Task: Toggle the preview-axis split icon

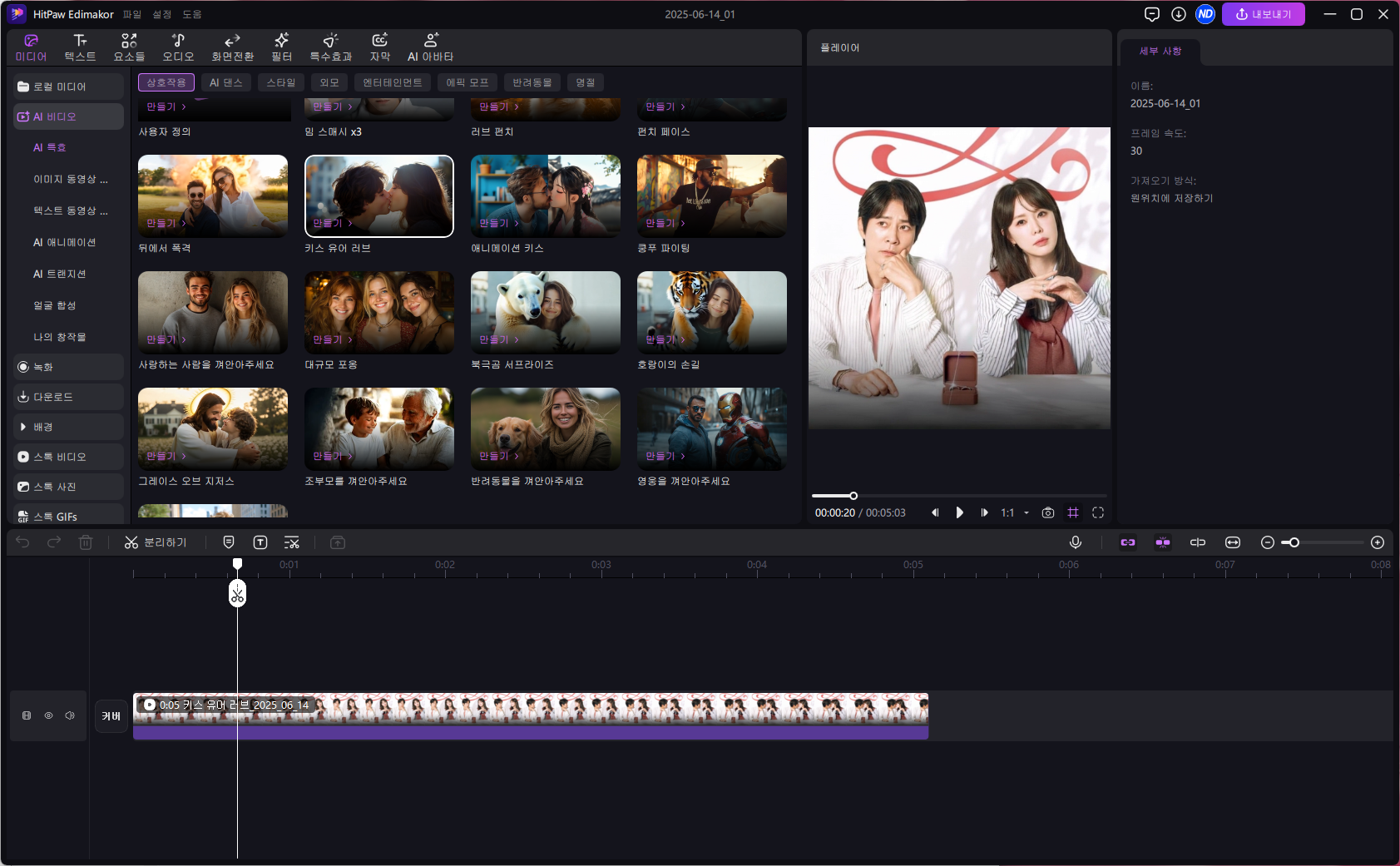Action: pyautogui.click(x=1198, y=542)
